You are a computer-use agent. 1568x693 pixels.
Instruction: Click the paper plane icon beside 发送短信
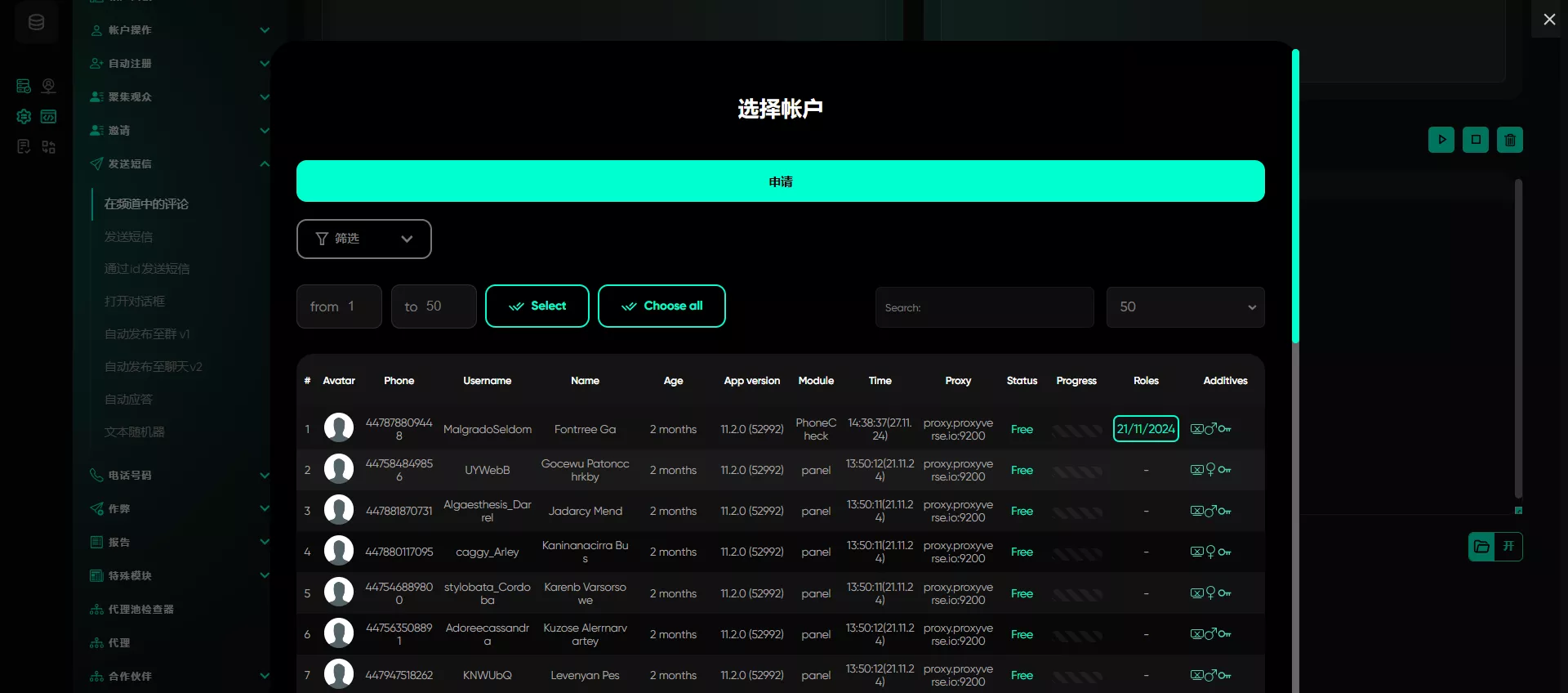click(x=96, y=163)
